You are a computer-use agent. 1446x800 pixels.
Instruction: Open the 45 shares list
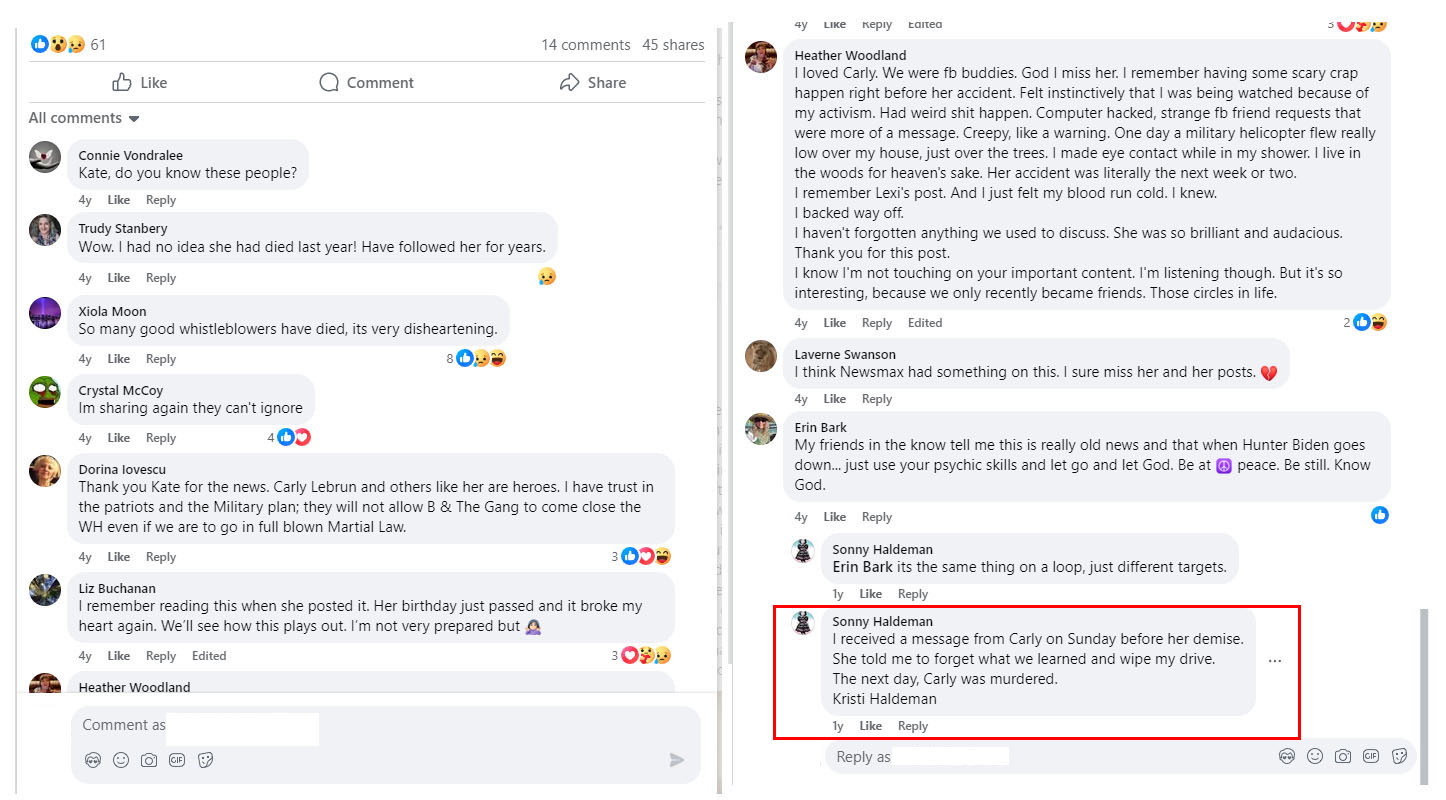pos(673,45)
